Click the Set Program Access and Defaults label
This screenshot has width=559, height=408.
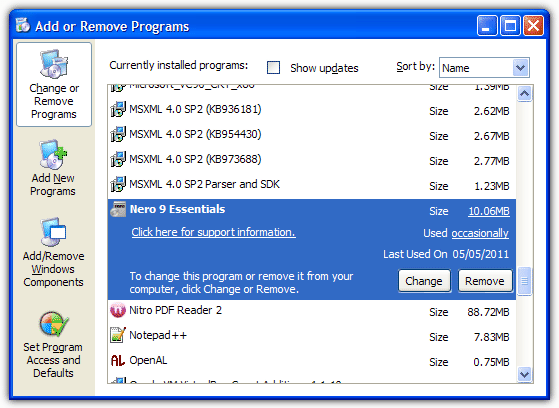(x=53, y=360)
